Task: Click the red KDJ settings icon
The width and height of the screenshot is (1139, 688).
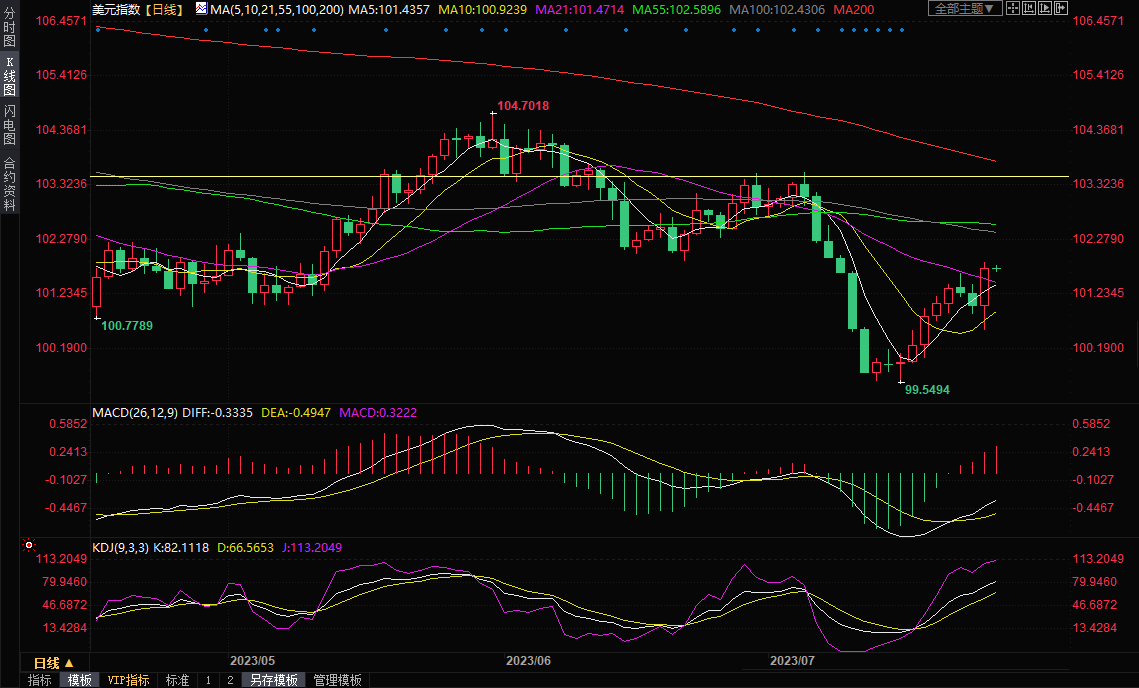Action: point(29,546)
